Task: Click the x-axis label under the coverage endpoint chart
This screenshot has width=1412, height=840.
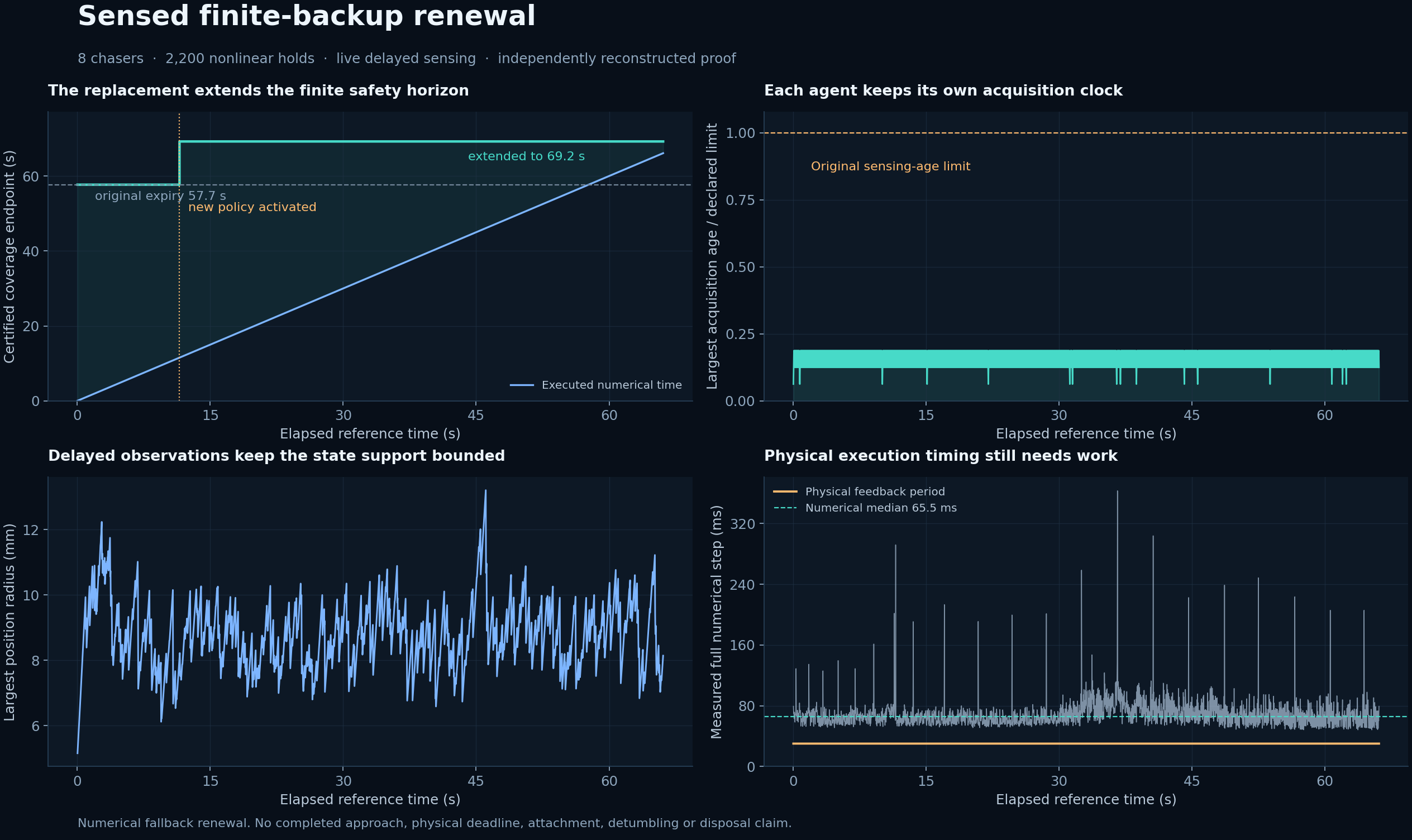Action: point(370,434)
